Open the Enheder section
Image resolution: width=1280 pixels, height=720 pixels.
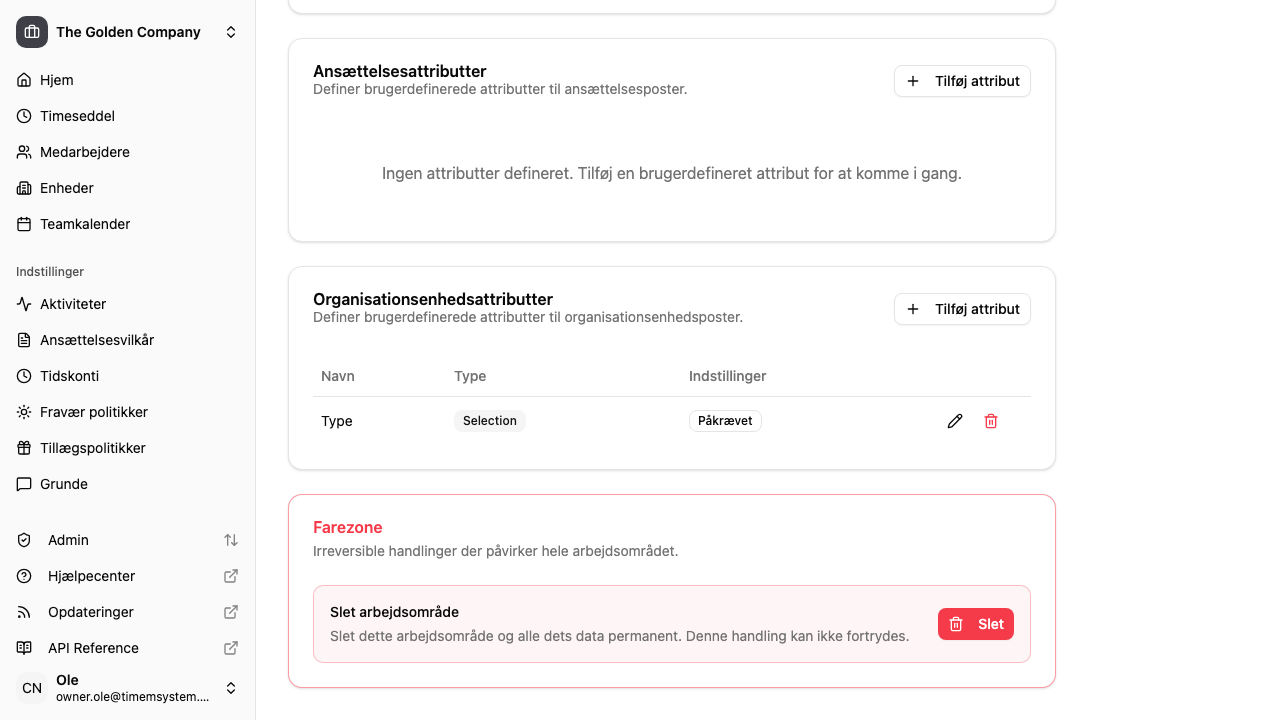coord(67,188)
